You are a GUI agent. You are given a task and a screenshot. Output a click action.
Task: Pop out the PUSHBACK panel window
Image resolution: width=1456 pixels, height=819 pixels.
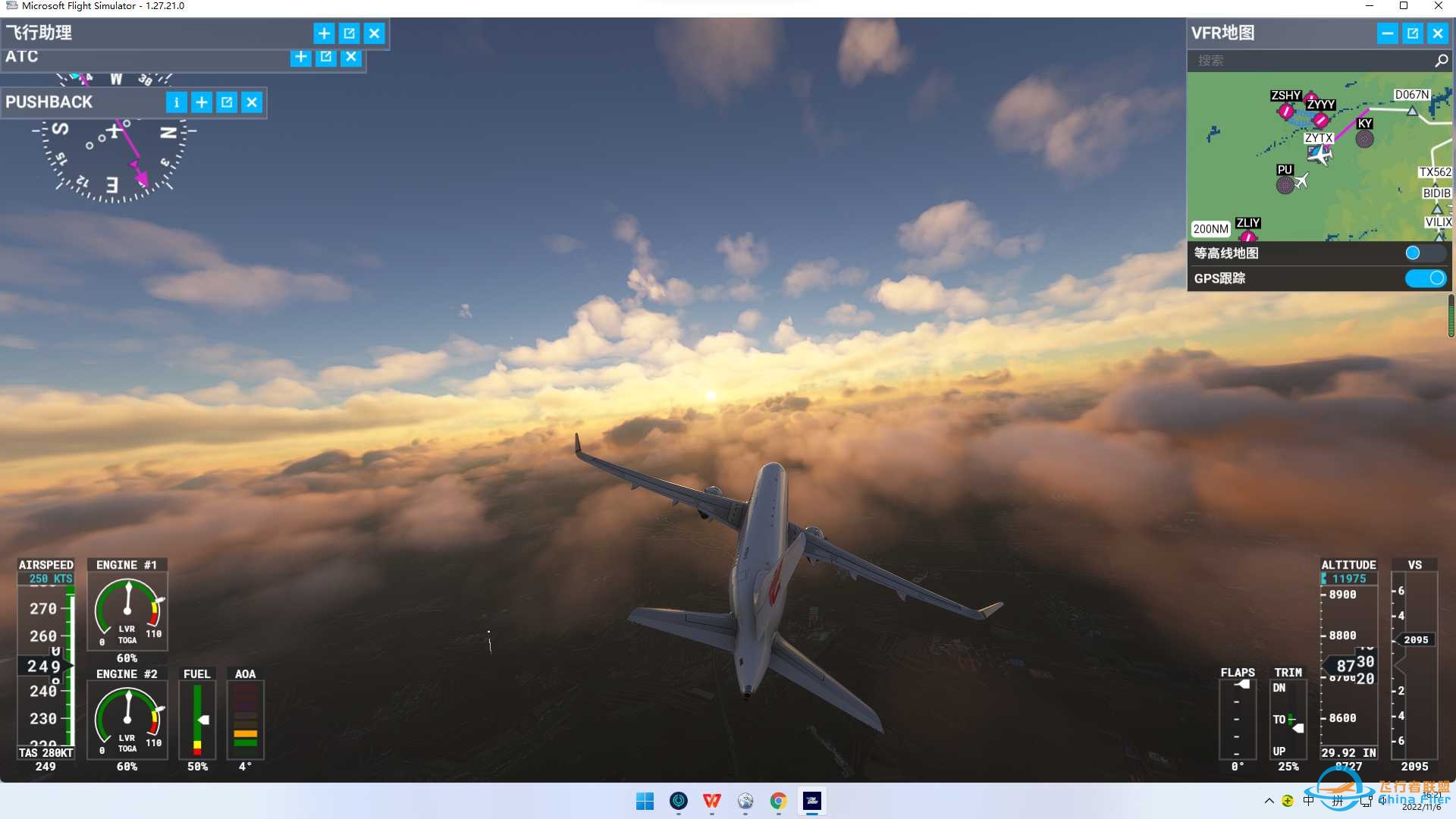227,102
